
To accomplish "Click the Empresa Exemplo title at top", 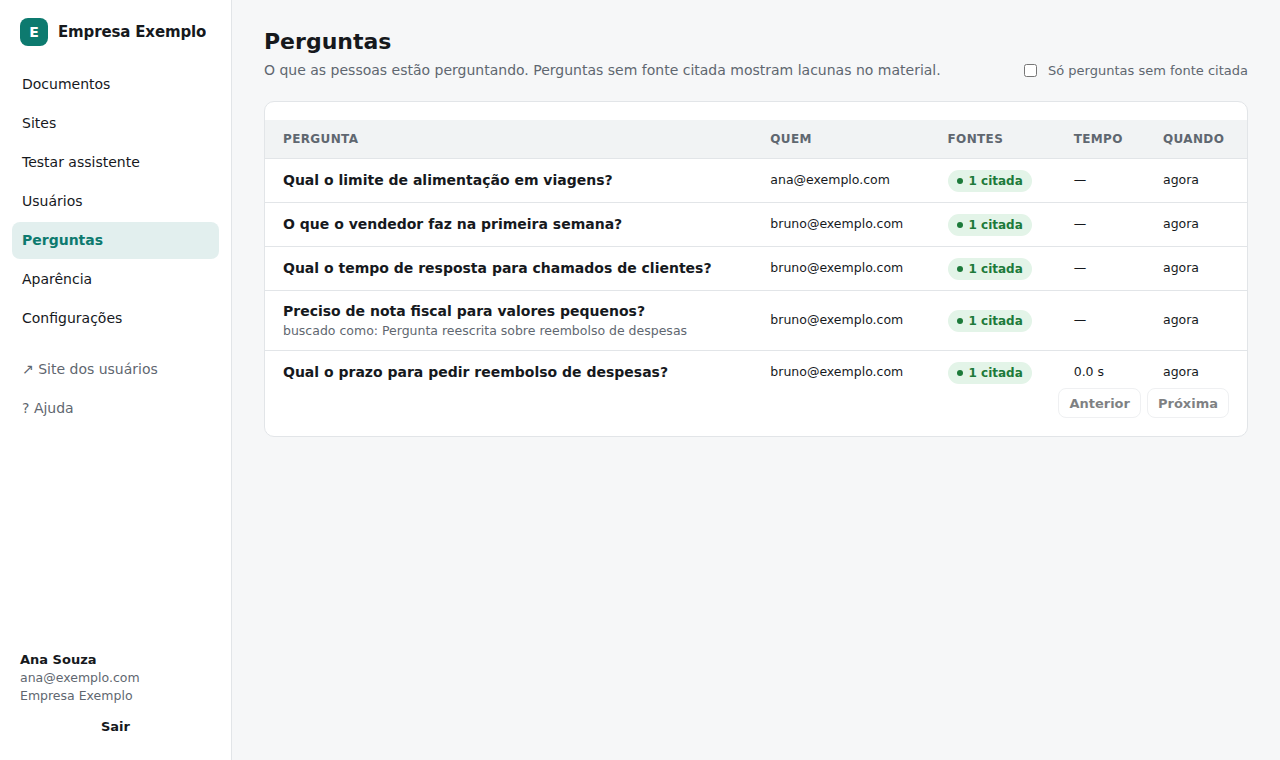I will (132, 32).
